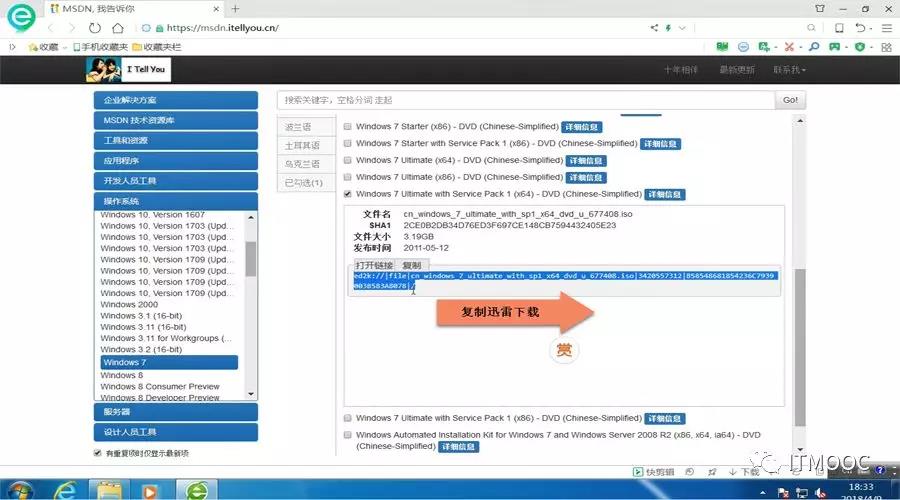900x500 pixels.
Task: Click the skin/shirt icon in title bar
Action: [820, 9]
